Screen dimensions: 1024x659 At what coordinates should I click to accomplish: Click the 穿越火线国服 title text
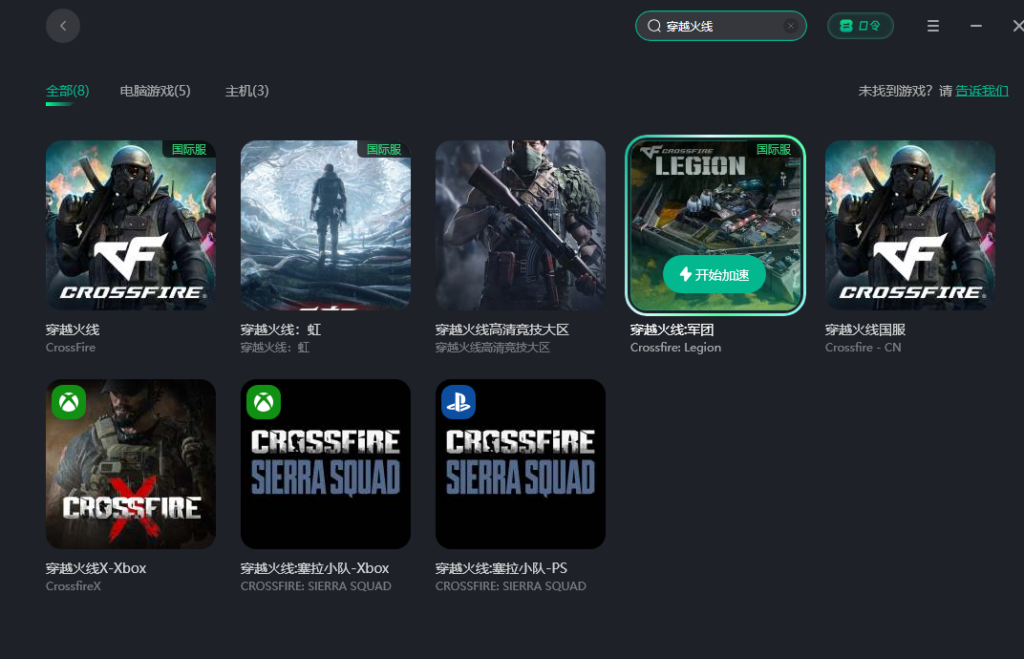coord(865,330)
